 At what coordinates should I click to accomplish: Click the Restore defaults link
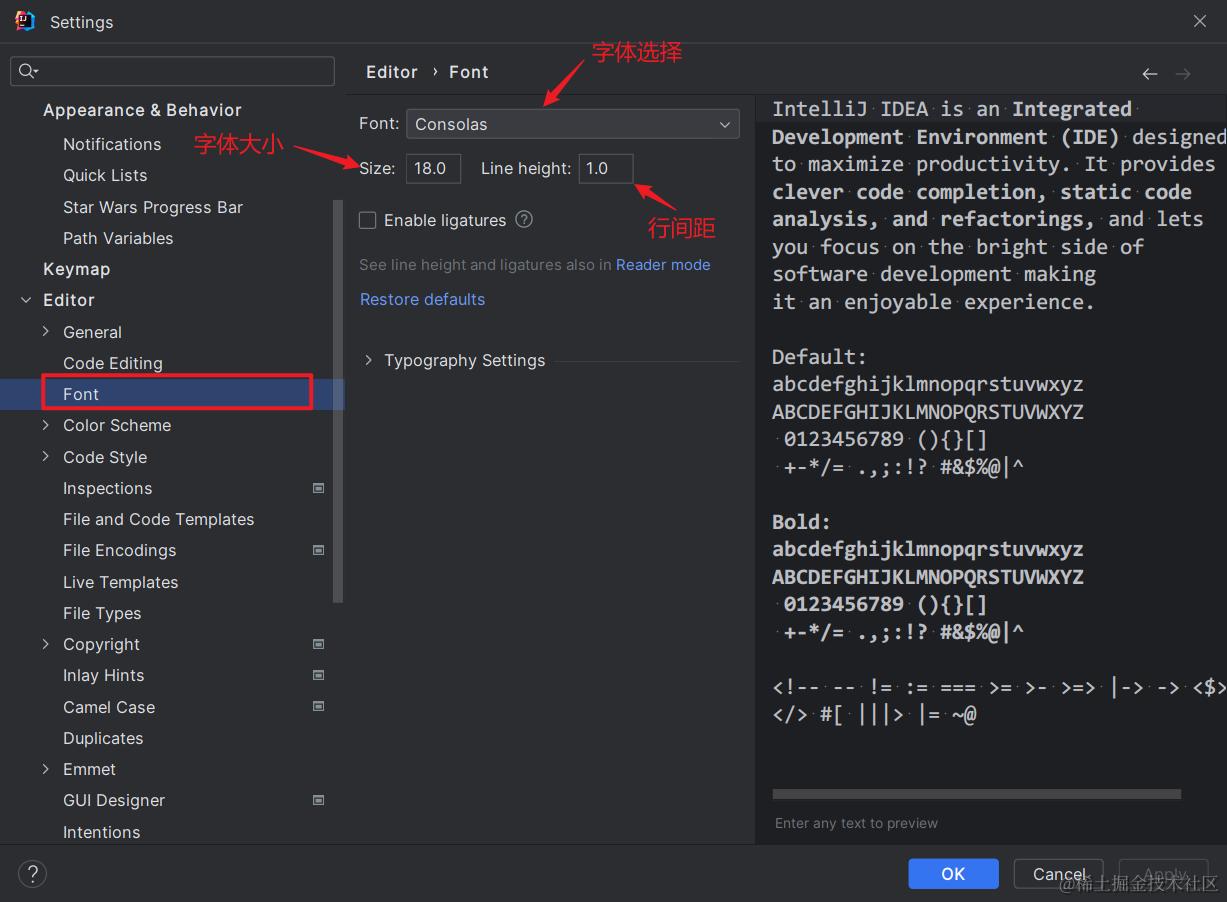[422, 299]
